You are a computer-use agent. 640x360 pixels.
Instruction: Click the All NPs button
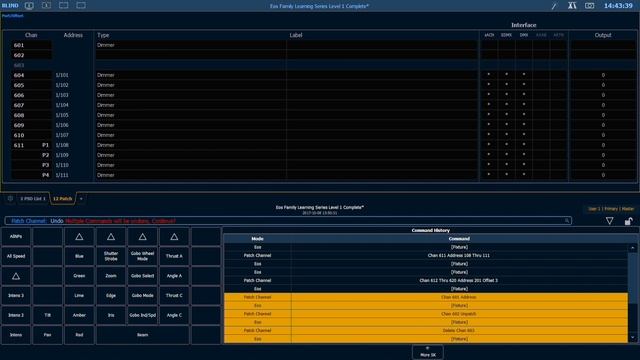[x=16, y=237]
